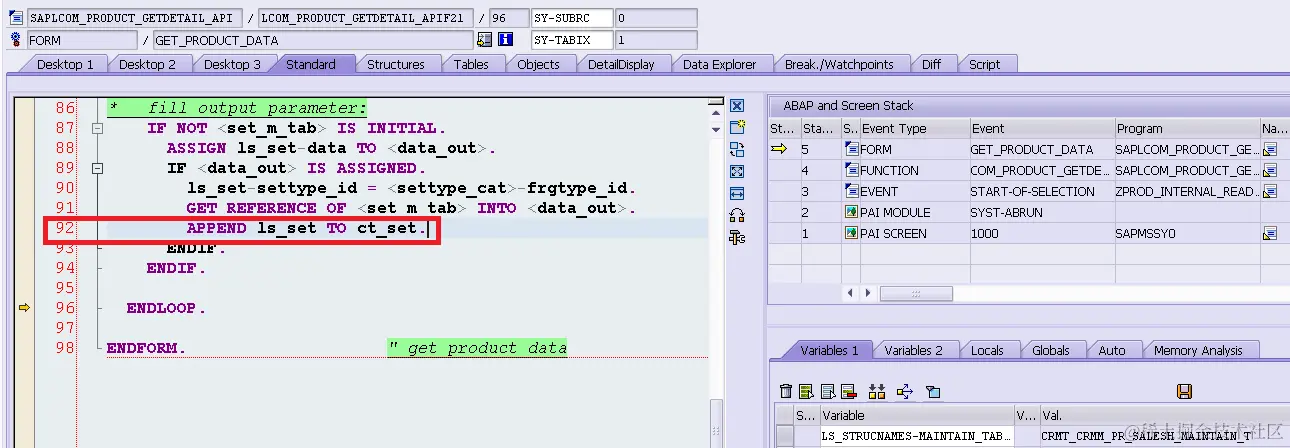This screenshot has width=1290, height=448.
Task: Close the source code tool via X icon
Action: click(x=737, y=106)
